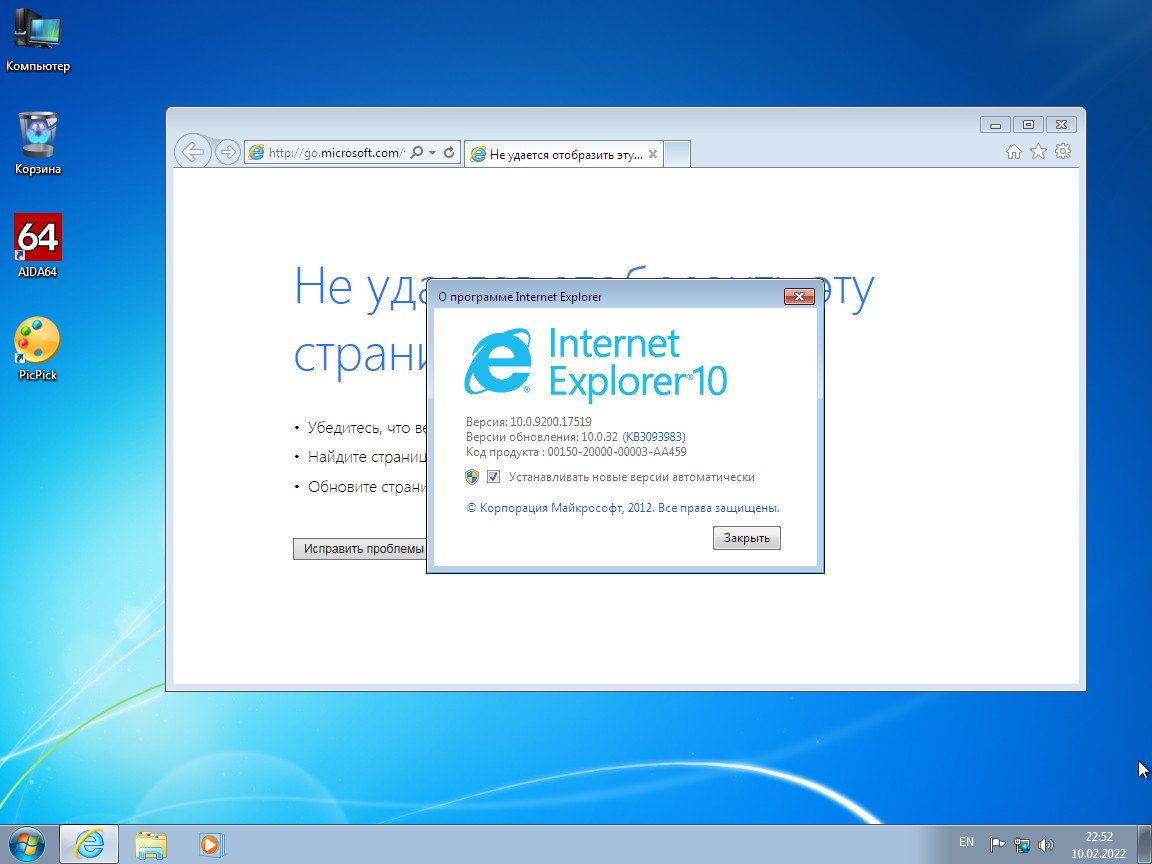
Task: Open the volume speaker tray icon
Action: 1045,845
